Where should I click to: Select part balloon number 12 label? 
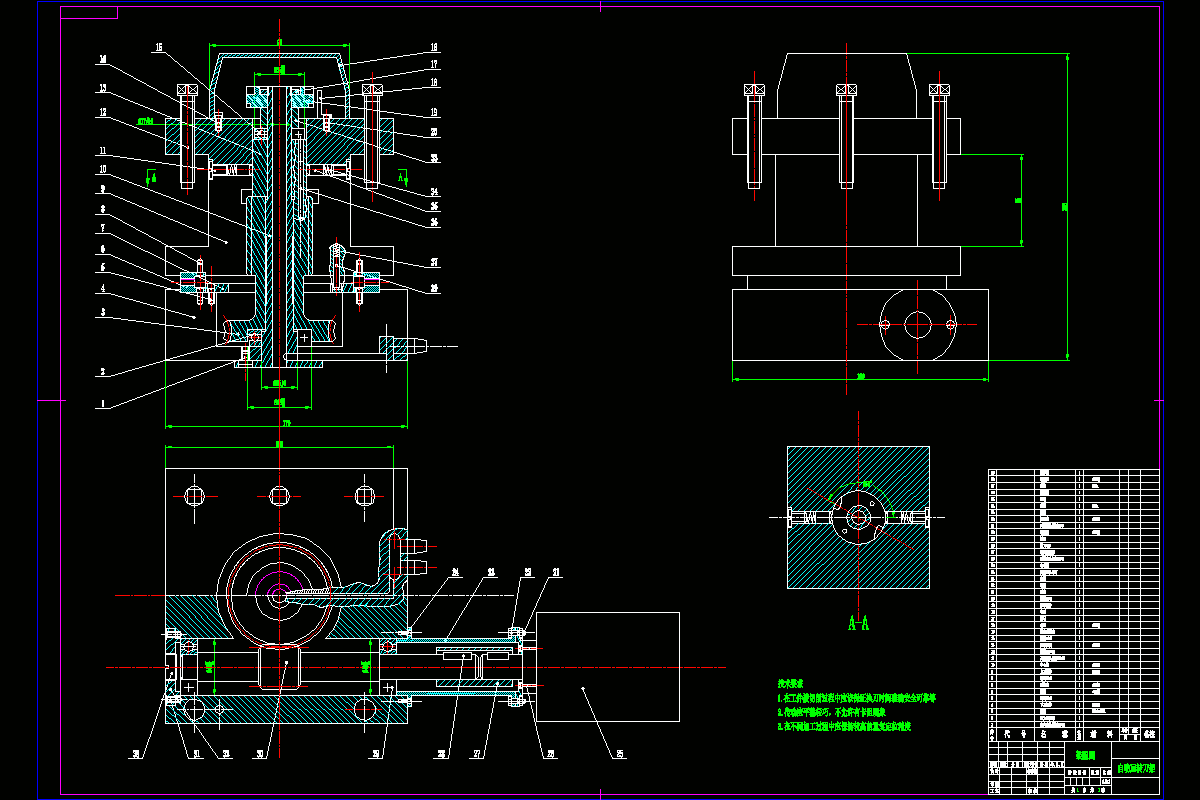pos(102,113)
